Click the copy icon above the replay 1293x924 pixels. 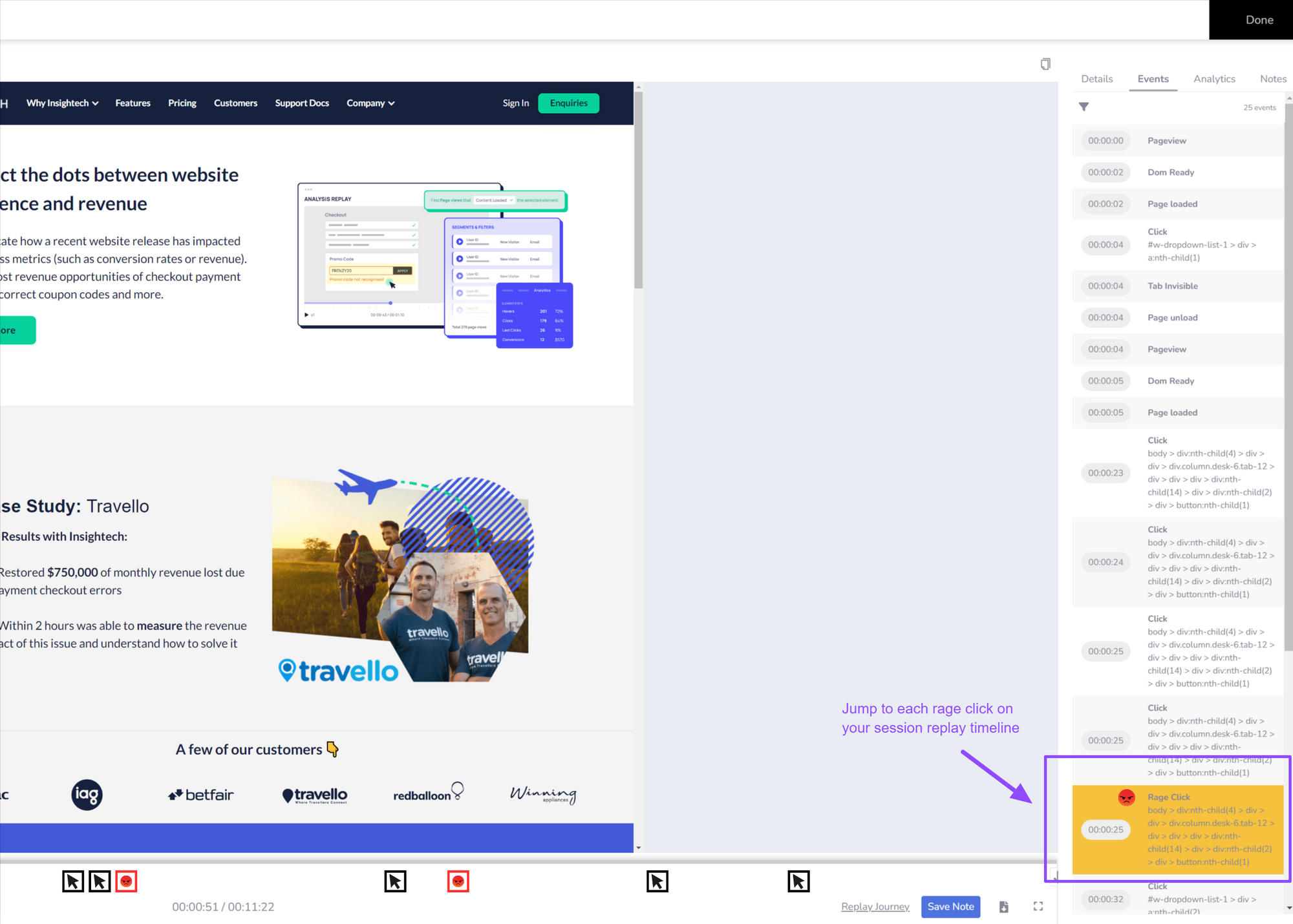click(1045, 63)
